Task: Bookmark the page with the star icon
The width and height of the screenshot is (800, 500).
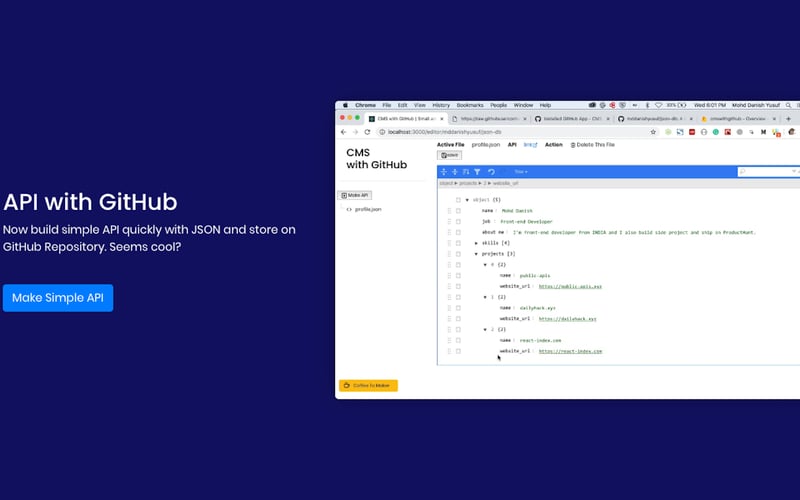Action: coord(653,132)
